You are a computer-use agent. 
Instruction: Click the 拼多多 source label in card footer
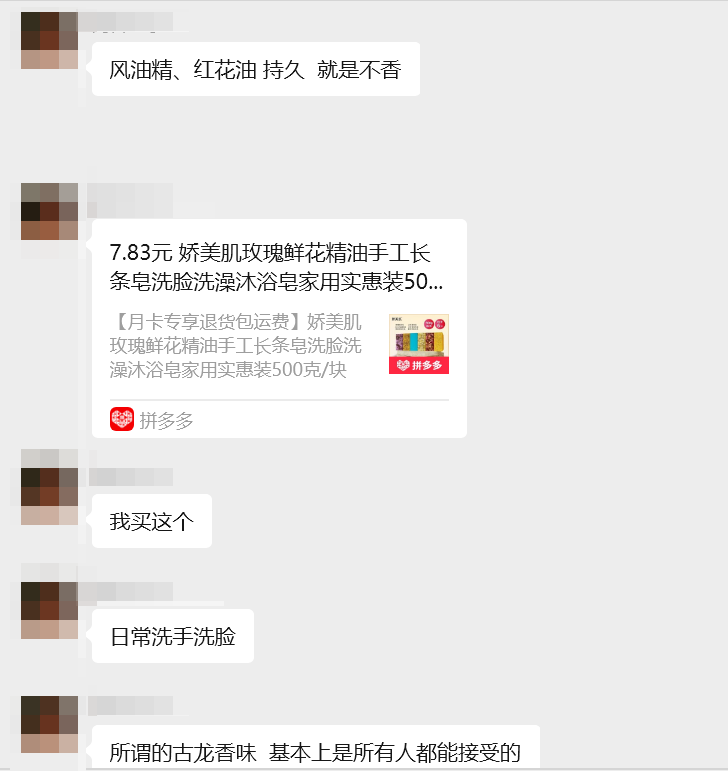(166, 421)
